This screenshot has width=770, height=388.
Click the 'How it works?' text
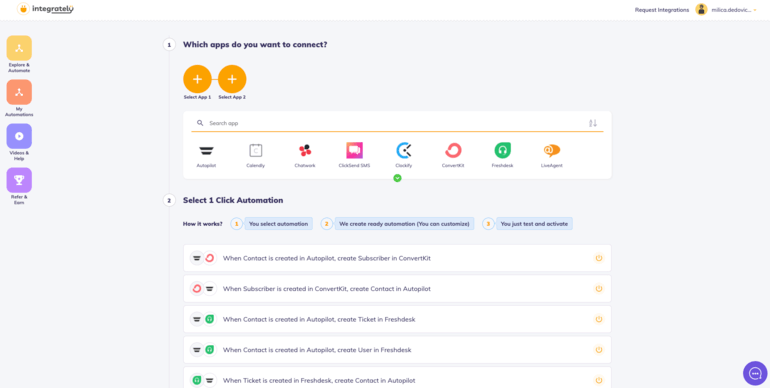pyautogui.click(x=202, y=224)
